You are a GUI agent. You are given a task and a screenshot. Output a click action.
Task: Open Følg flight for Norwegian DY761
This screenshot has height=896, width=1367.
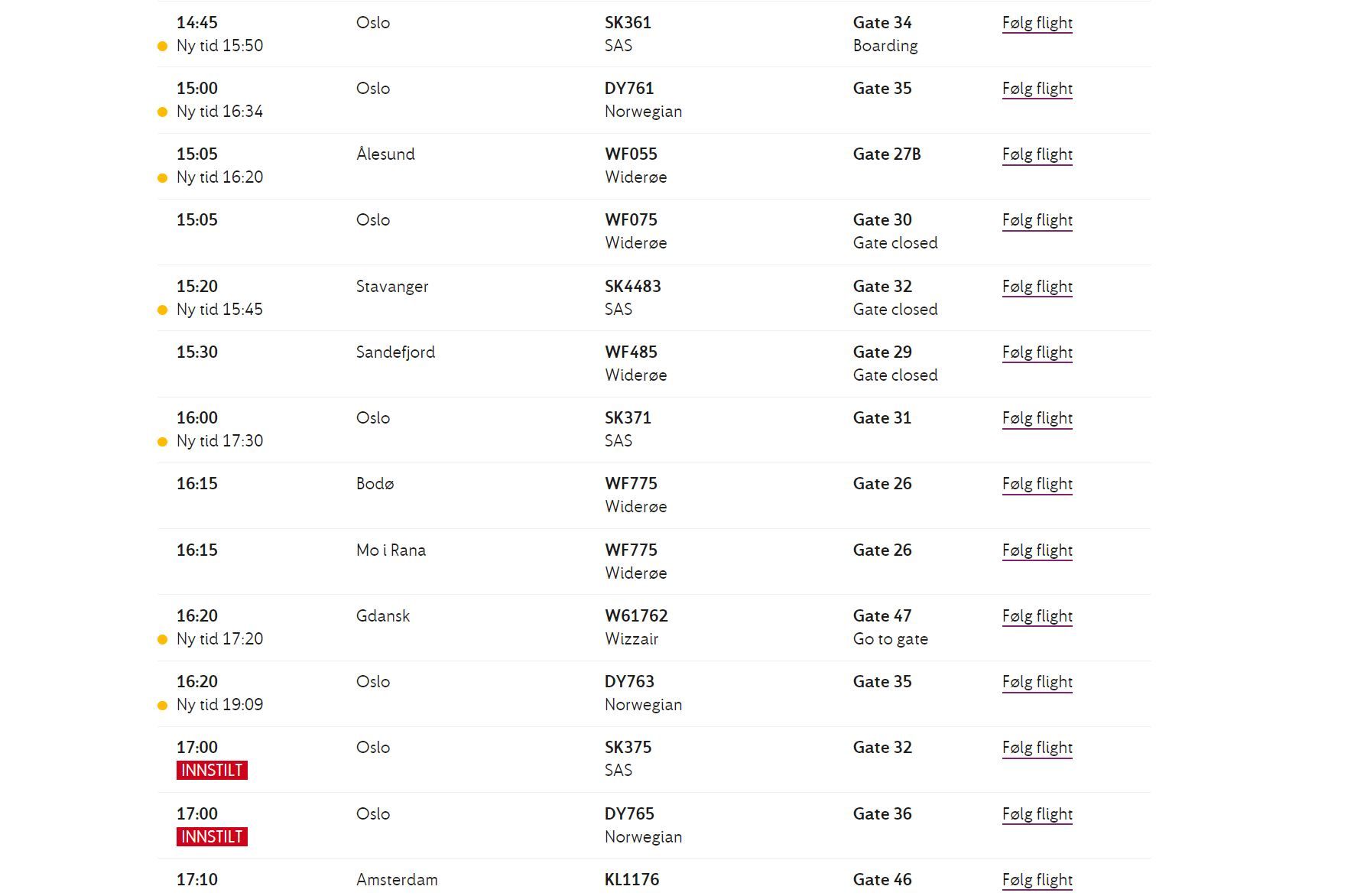click(1037, 89)
